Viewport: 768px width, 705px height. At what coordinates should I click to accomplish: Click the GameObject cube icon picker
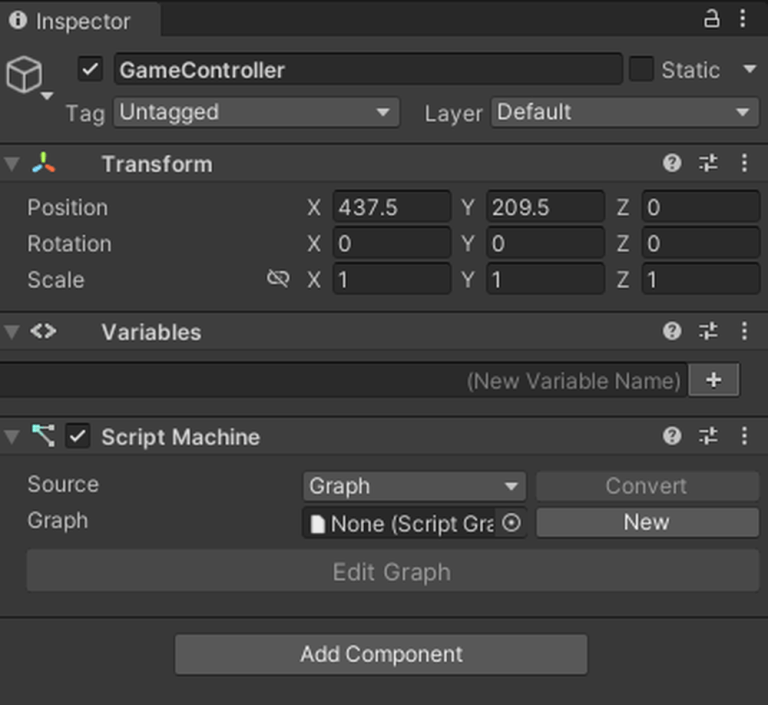coord(25,75)
